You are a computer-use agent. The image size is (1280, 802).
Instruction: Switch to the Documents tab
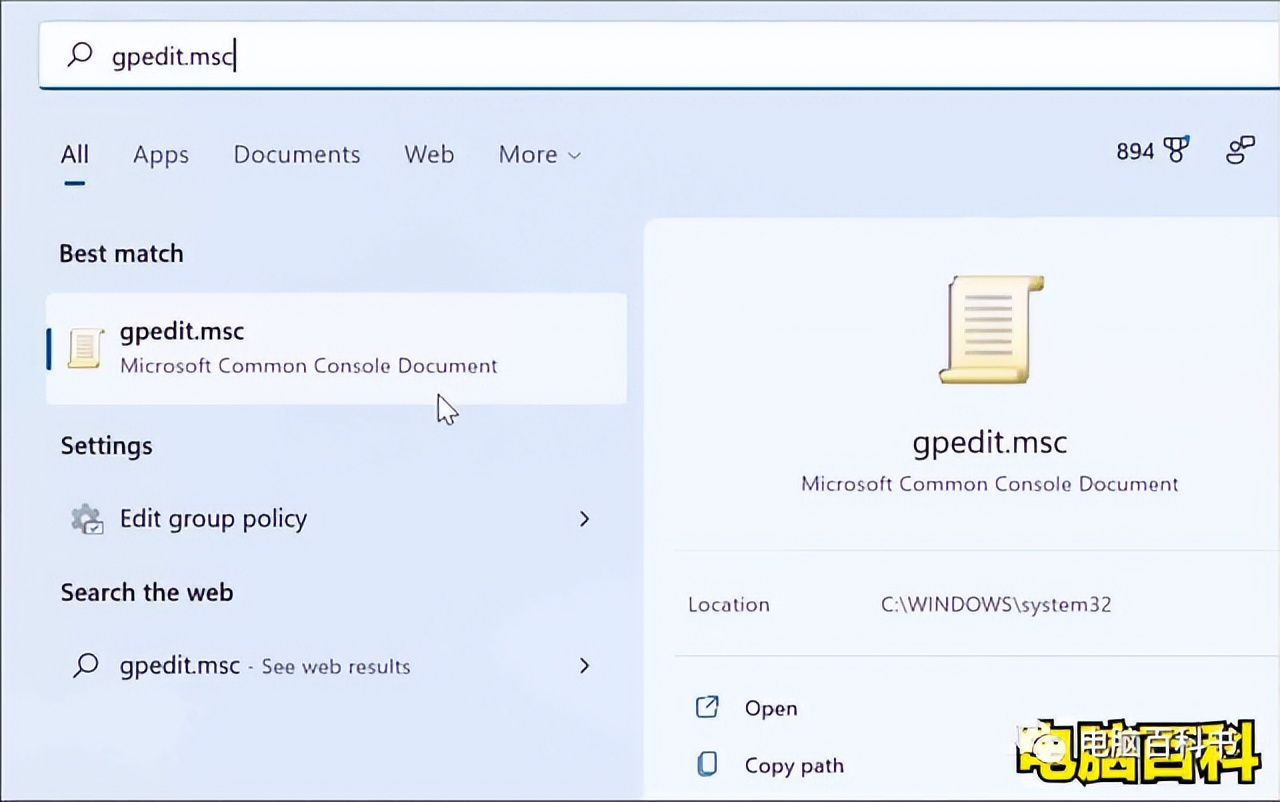click(x=297, y=155)
